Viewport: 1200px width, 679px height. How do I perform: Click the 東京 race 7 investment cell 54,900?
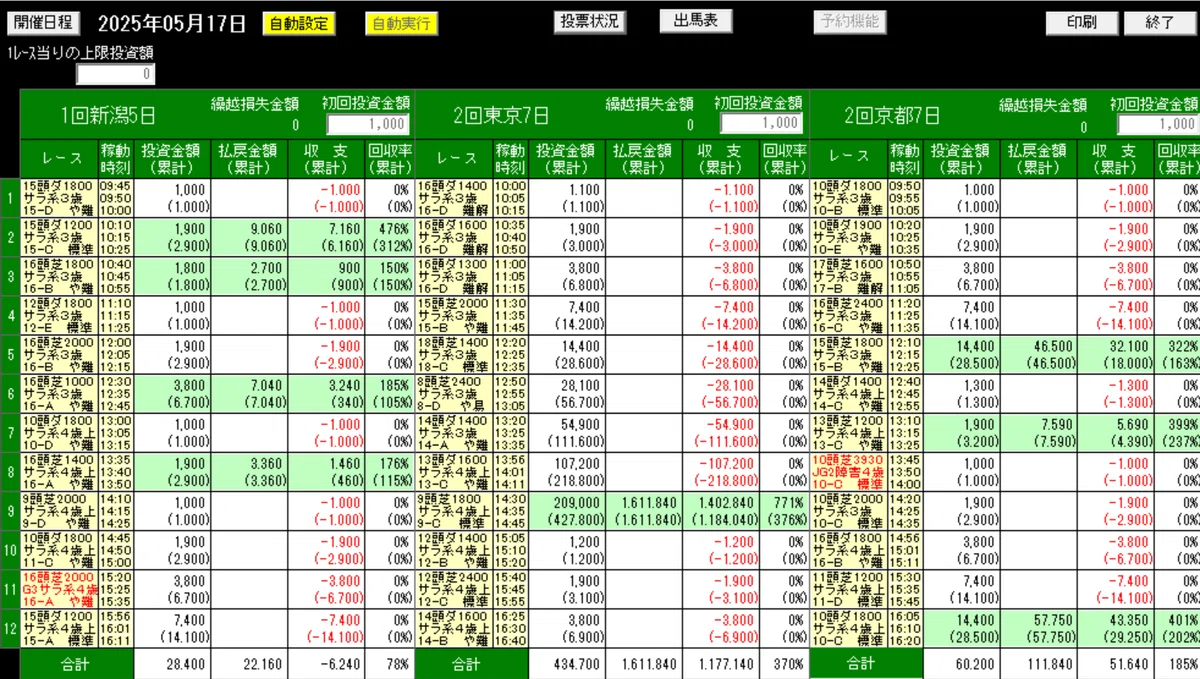coord(567,433)
